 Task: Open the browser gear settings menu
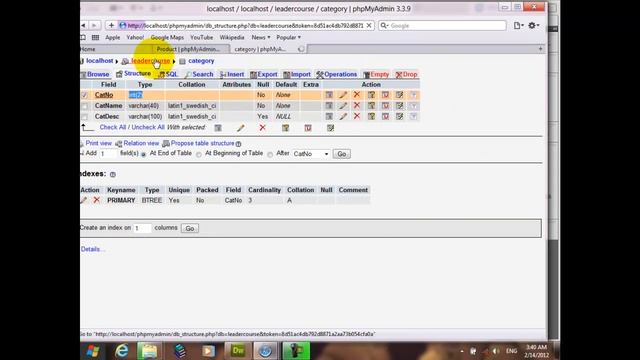[x=533, y=25]
